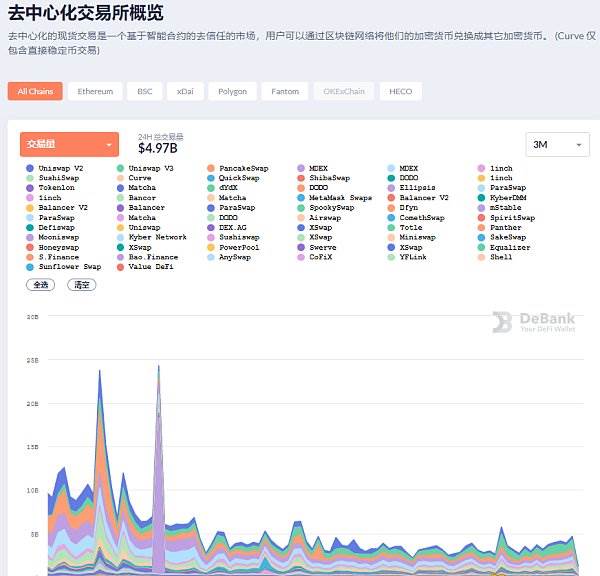The image size is (600, 576).
Task: Toggle the Equalizer legend entry
Action: (504, 248)
